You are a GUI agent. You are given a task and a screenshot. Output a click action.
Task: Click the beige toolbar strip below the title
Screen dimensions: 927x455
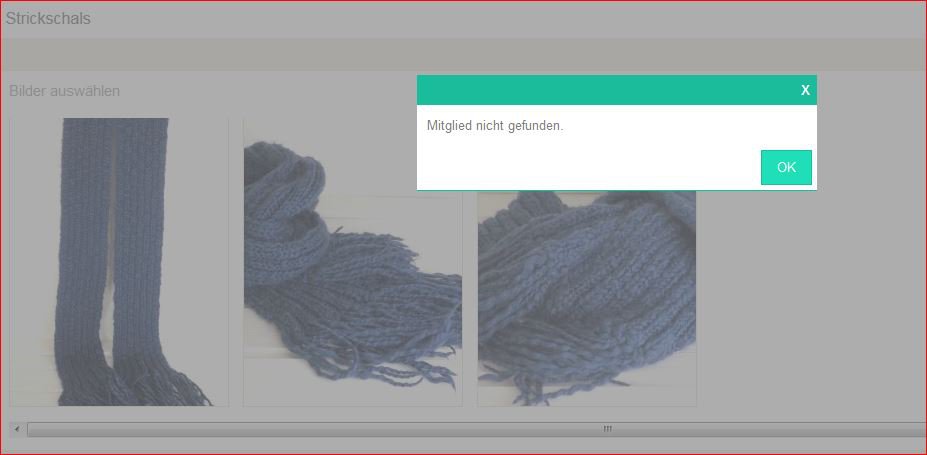[300, 53]
